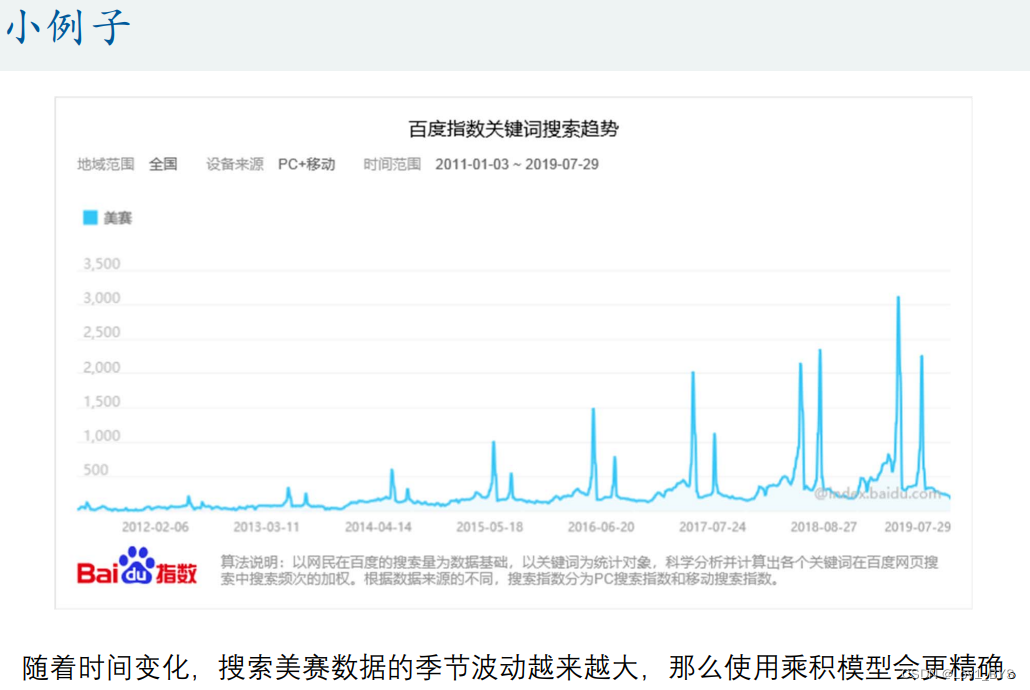Click the 全国 region value

pos(163,164)
